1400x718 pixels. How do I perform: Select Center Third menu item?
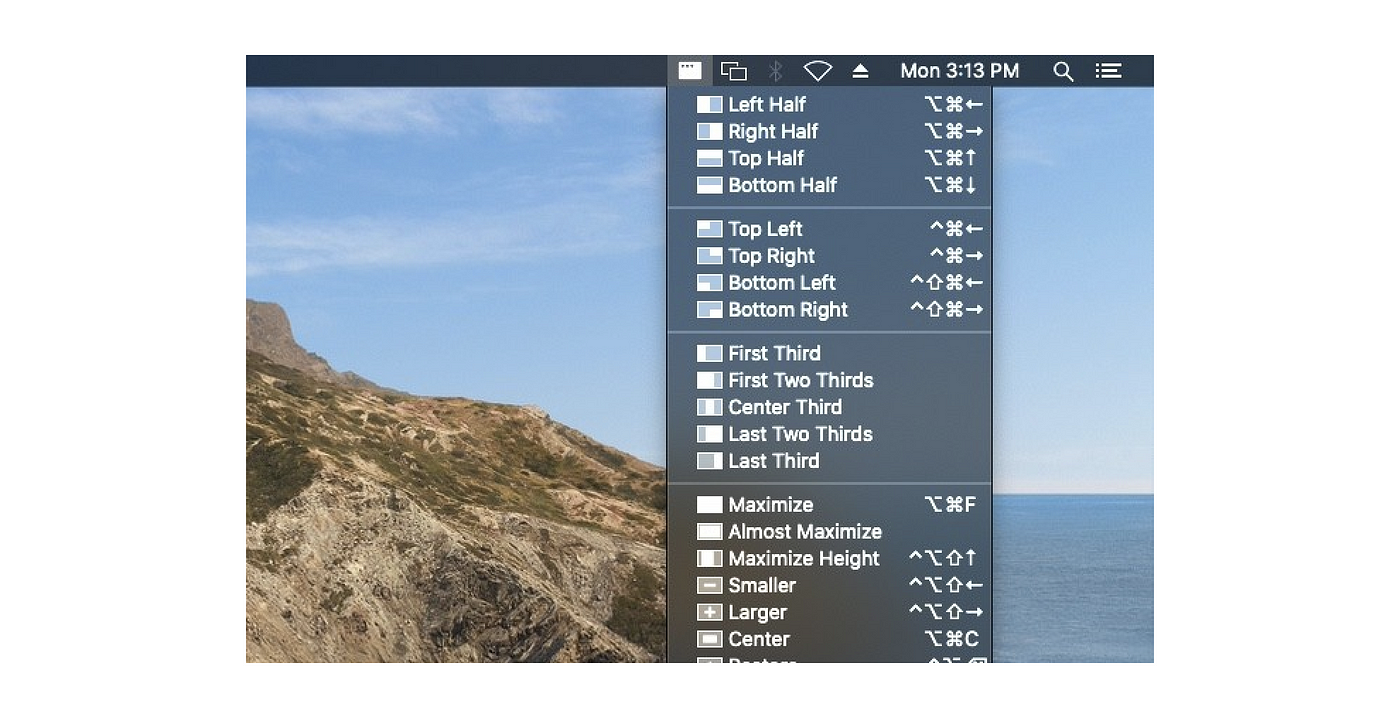click(x=829, y=407)
